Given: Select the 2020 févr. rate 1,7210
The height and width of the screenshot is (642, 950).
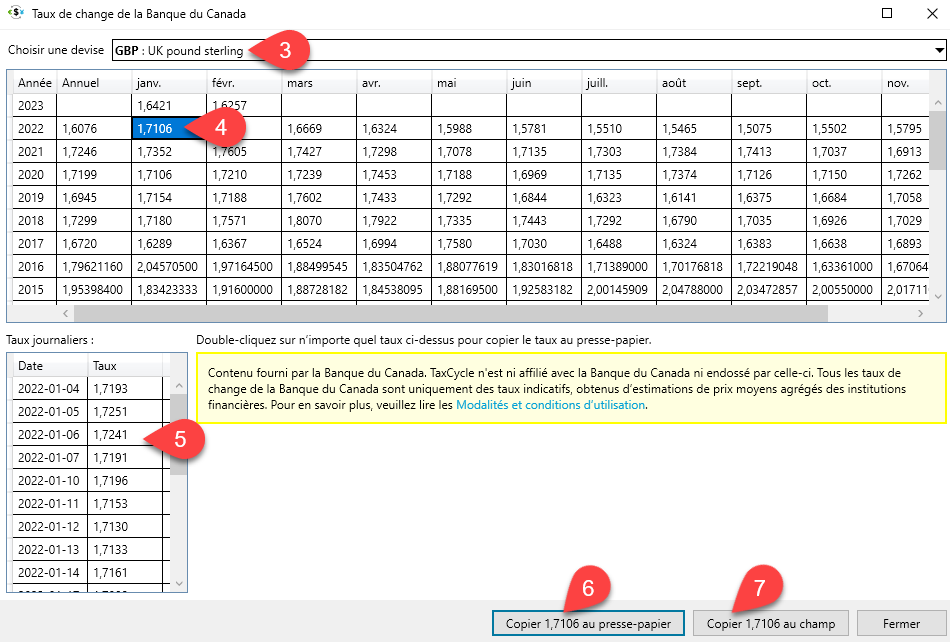Looking at the screenshot, I should coord(244,174).
